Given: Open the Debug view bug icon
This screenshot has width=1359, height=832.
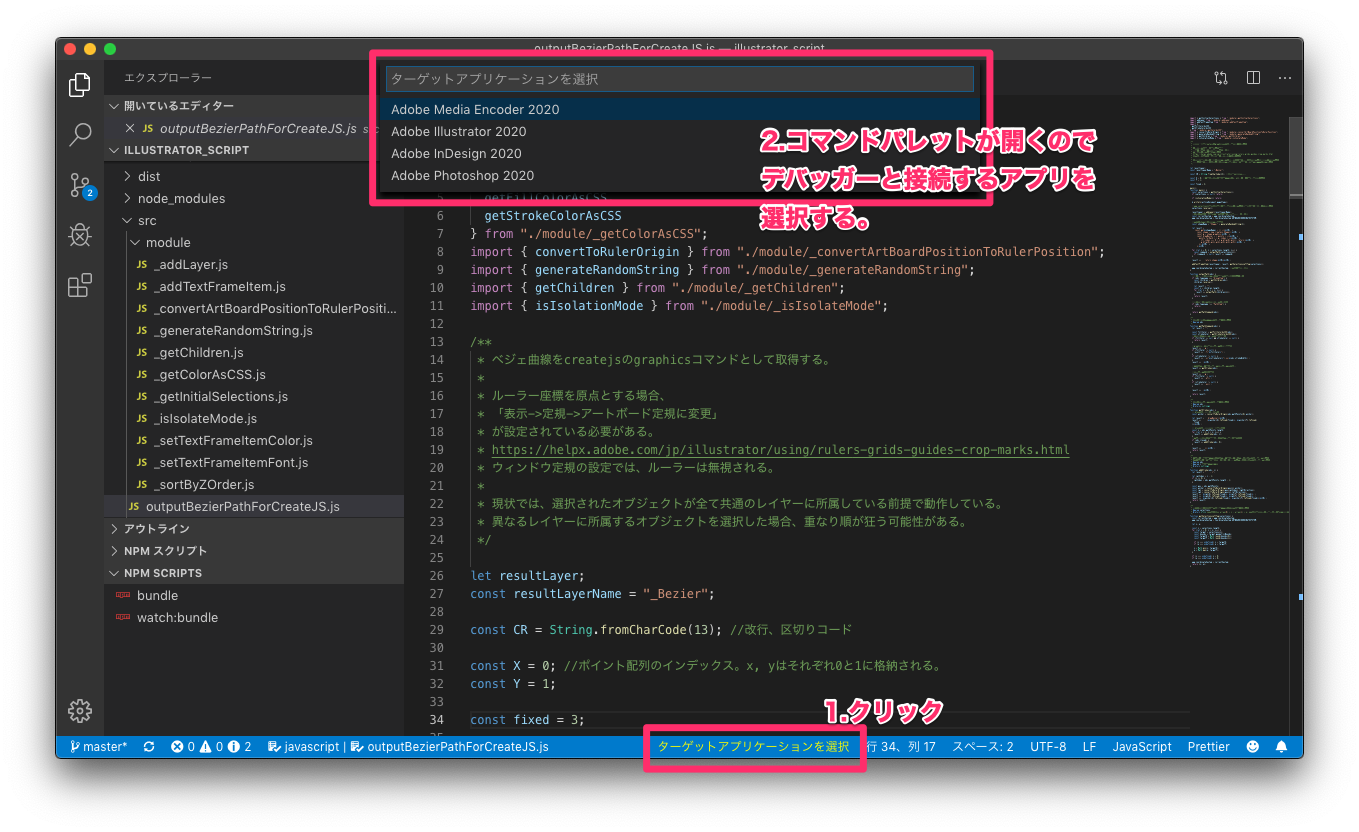Looking at the screenshot, I should (80, 236).
